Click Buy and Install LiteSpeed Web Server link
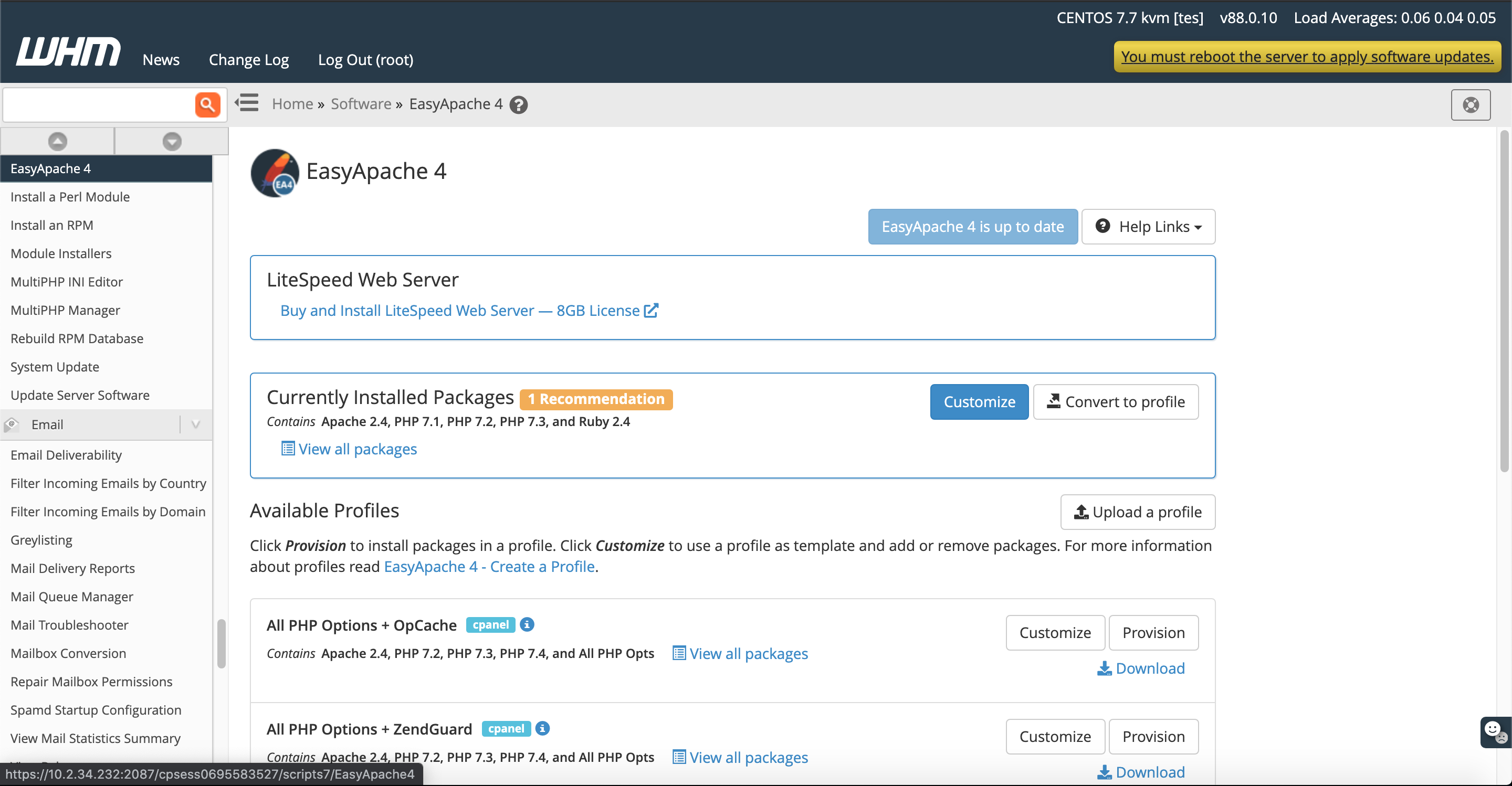The image size is (1512, 786). tap(460, 310)
